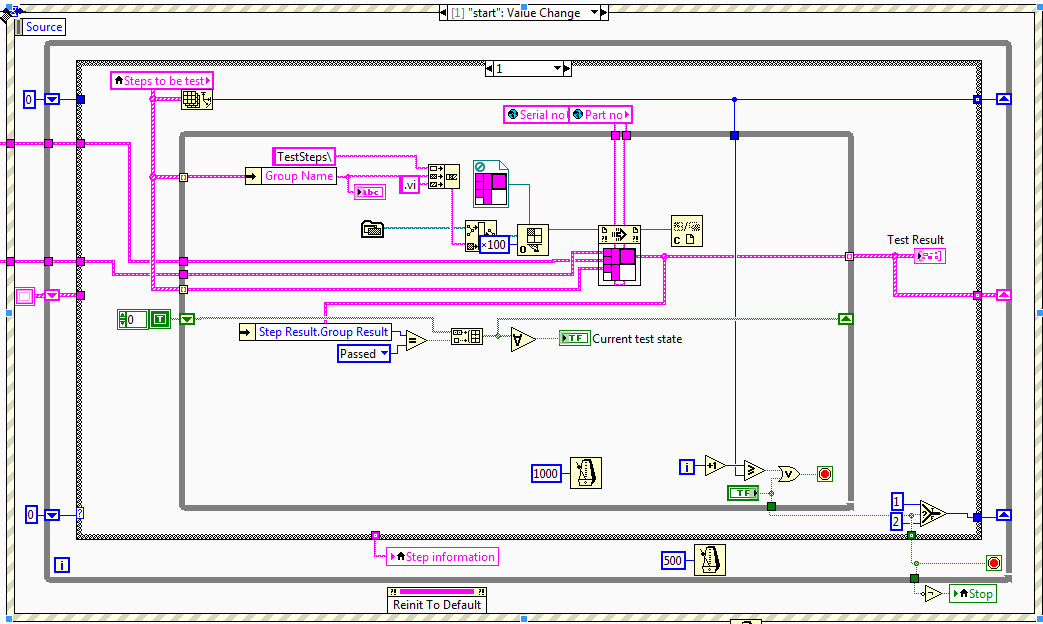
Task: Click the abc string indicator terminal
Action: (370, 192)
